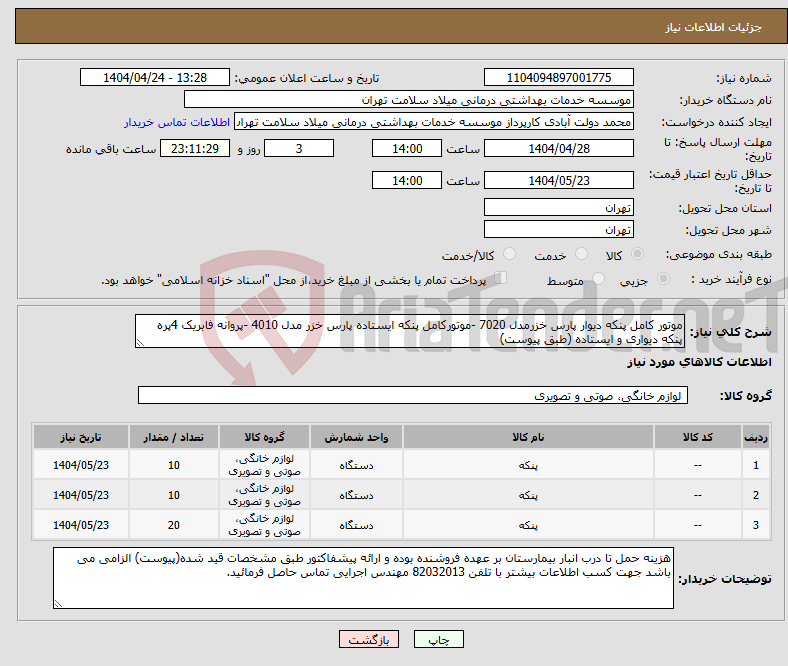The height and width of the screenshot is (666, 788).
Task: Click the ردیف column header
Action: pos(756,437)
